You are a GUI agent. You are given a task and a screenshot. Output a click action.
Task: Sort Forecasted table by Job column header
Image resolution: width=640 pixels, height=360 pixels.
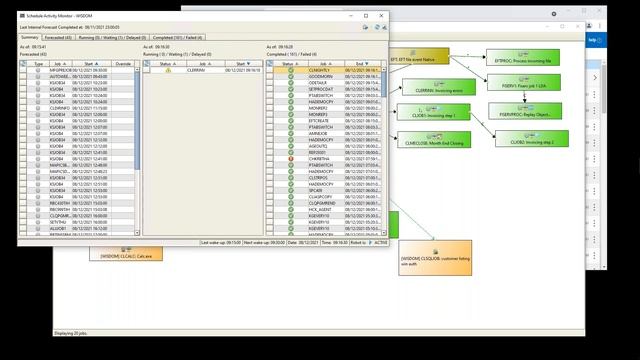[x=61, y=64]
